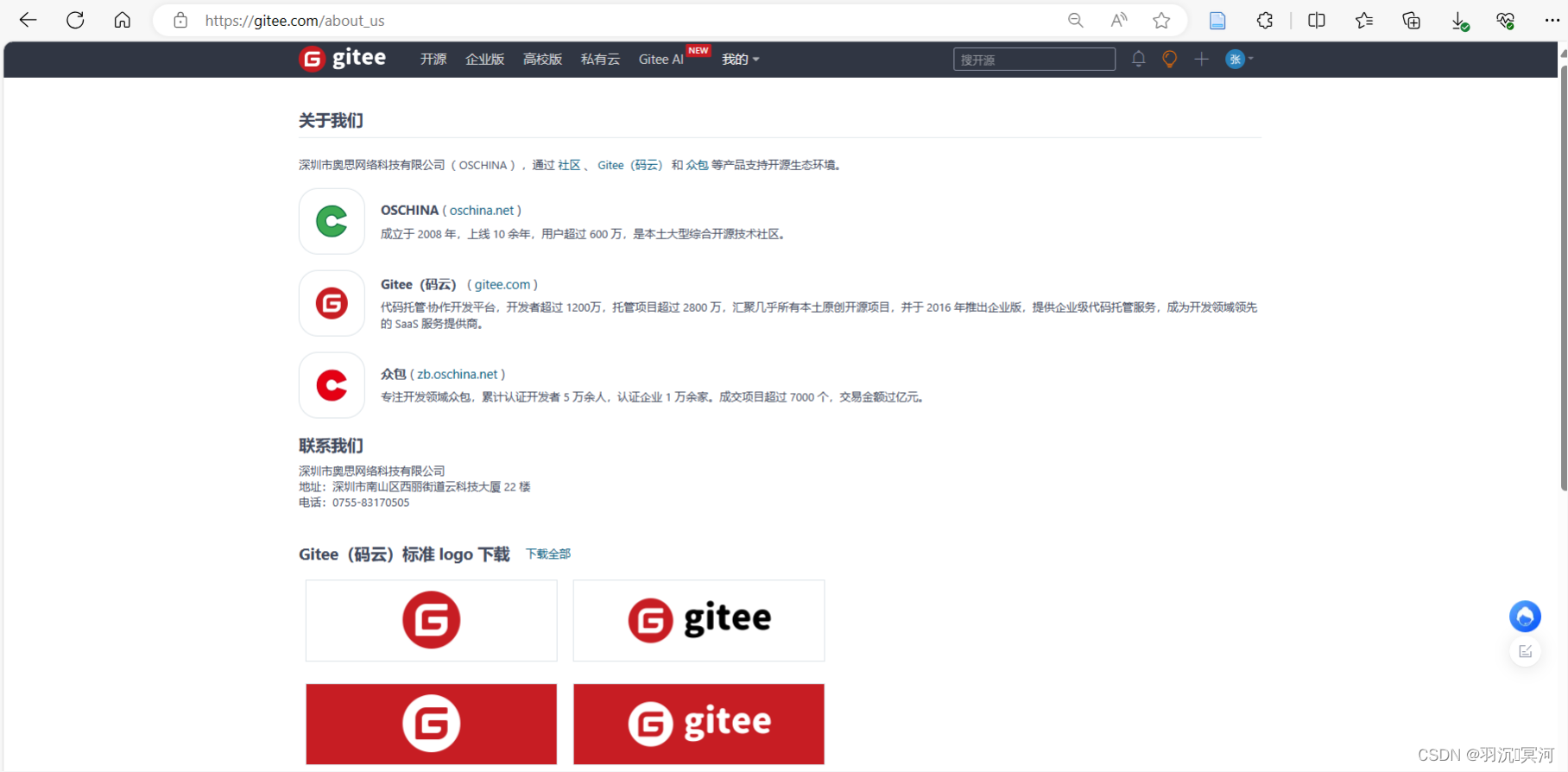
Task: Click the vertical page scrollbar
Action: (1564, 276)
